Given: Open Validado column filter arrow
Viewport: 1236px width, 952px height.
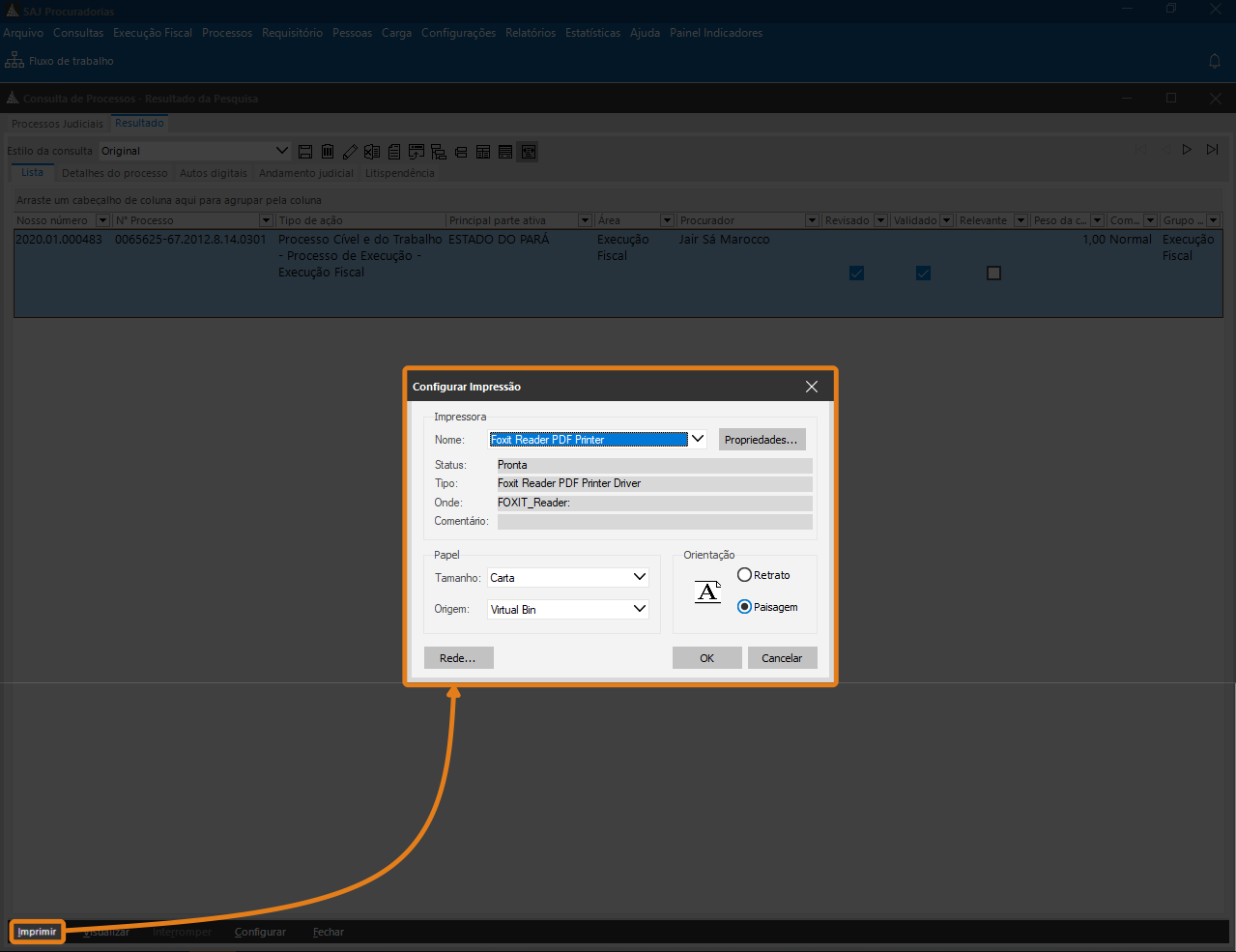Looking at the screenshot, I should pyautogui.click(x=947, y=220).
